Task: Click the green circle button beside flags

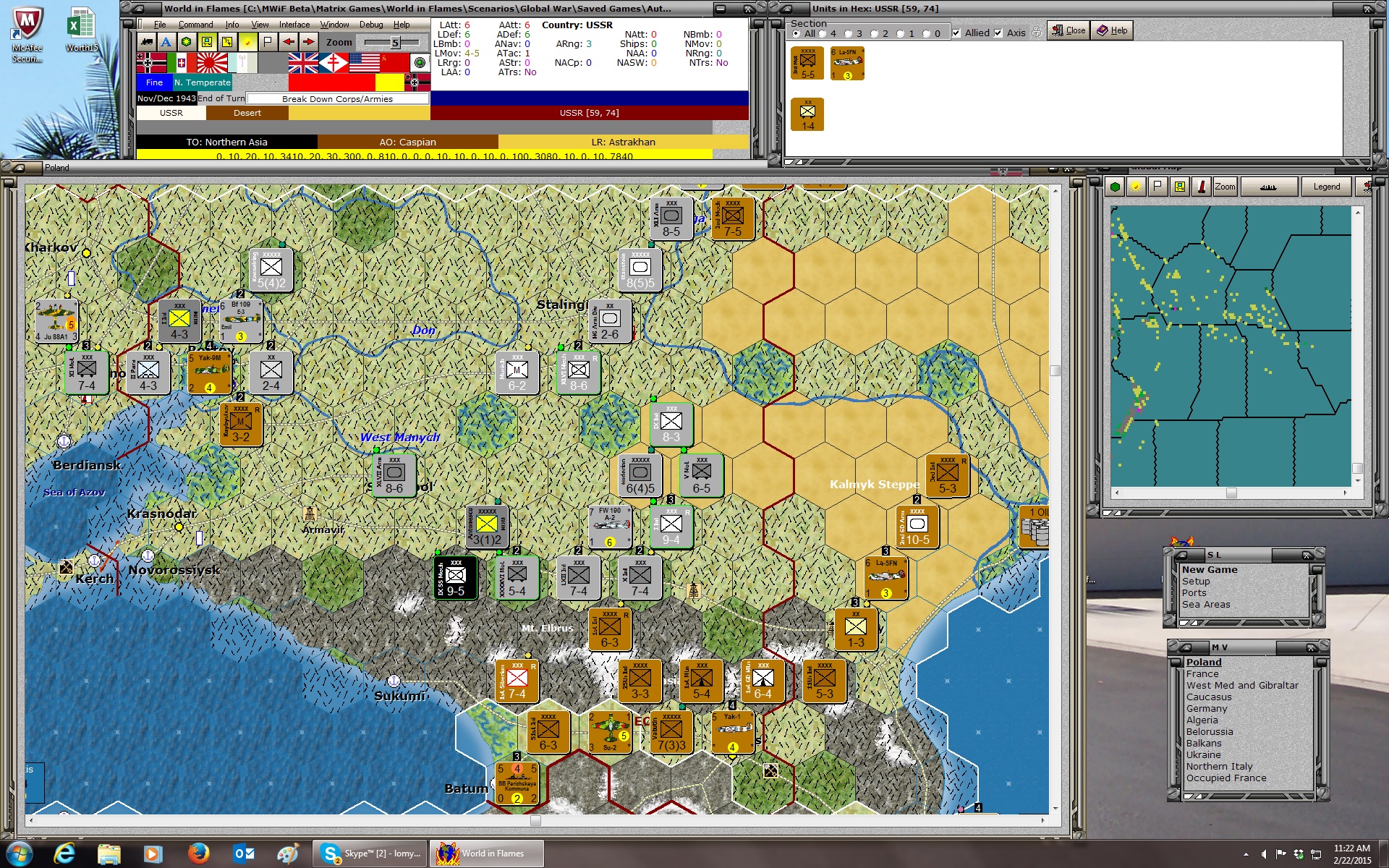Action: (420, 63)
